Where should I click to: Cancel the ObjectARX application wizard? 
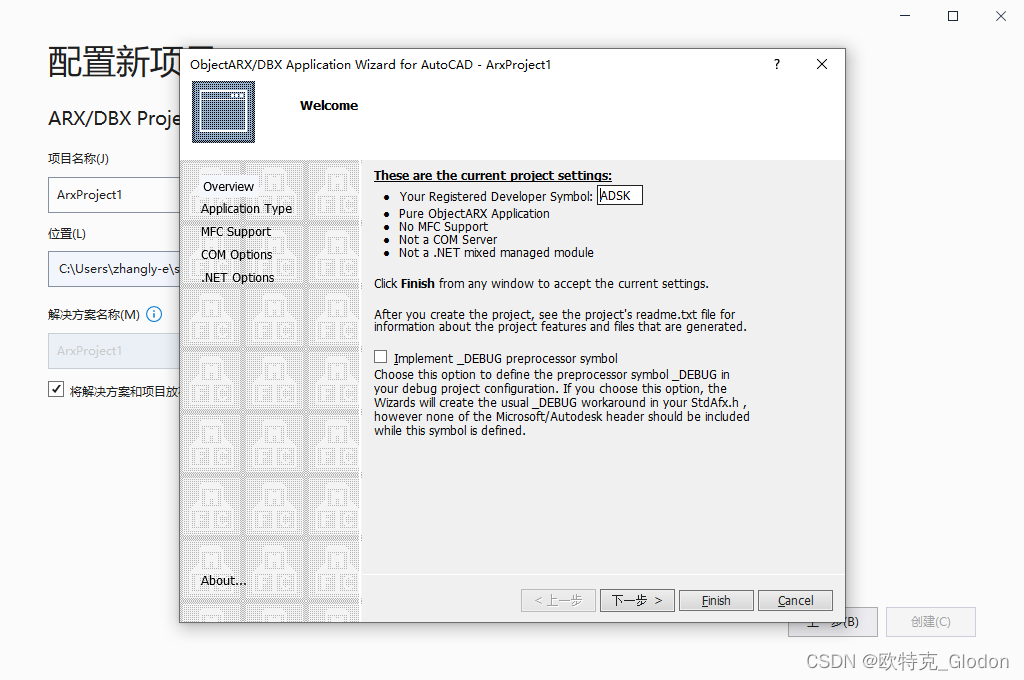point(795,600)
